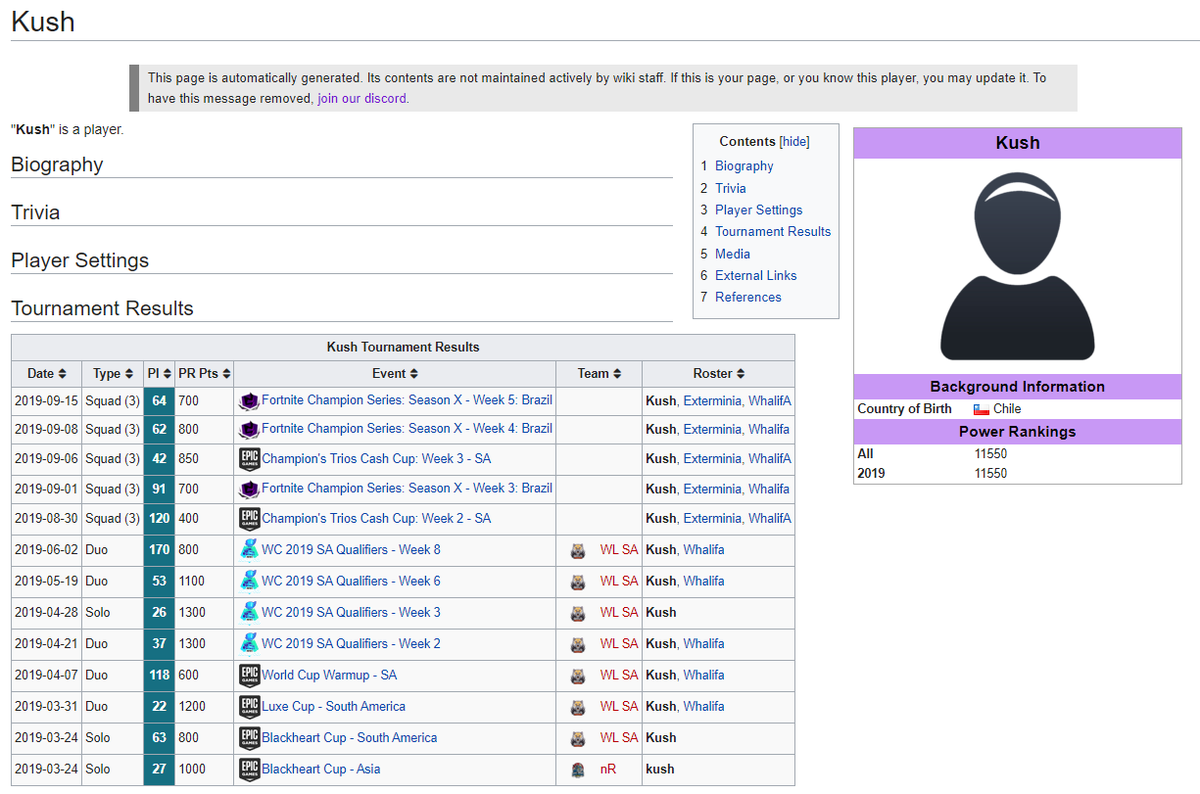Image resolution: width=1200 pixels, height=794 pixels.
Task: Select placement 170 cell
Action: (158, 549)
